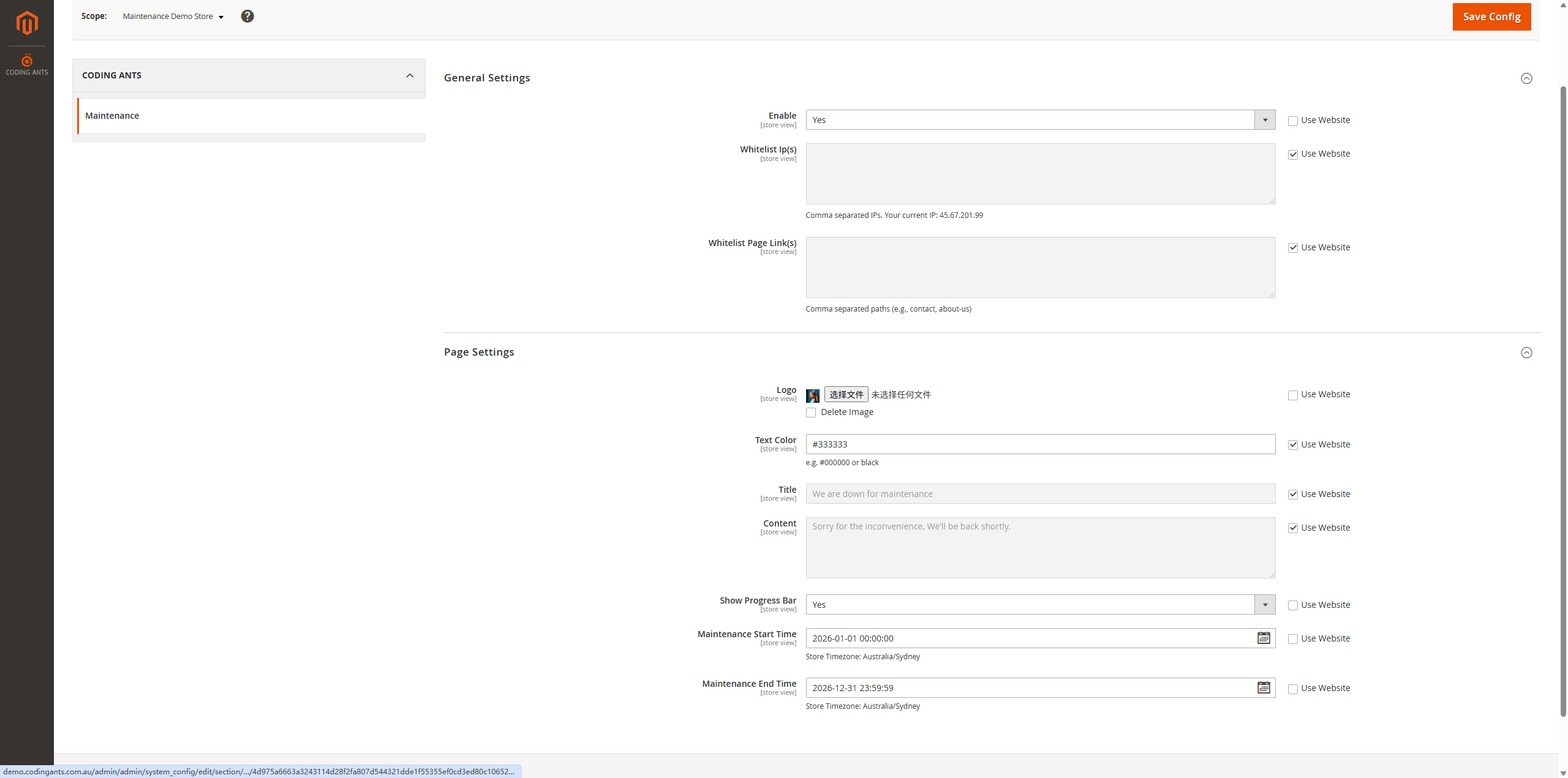This screenshot has height=778, width=1568.
Task: Uncheck Use Website for Whitelist Ip(s)
Action: [1292, 154]
